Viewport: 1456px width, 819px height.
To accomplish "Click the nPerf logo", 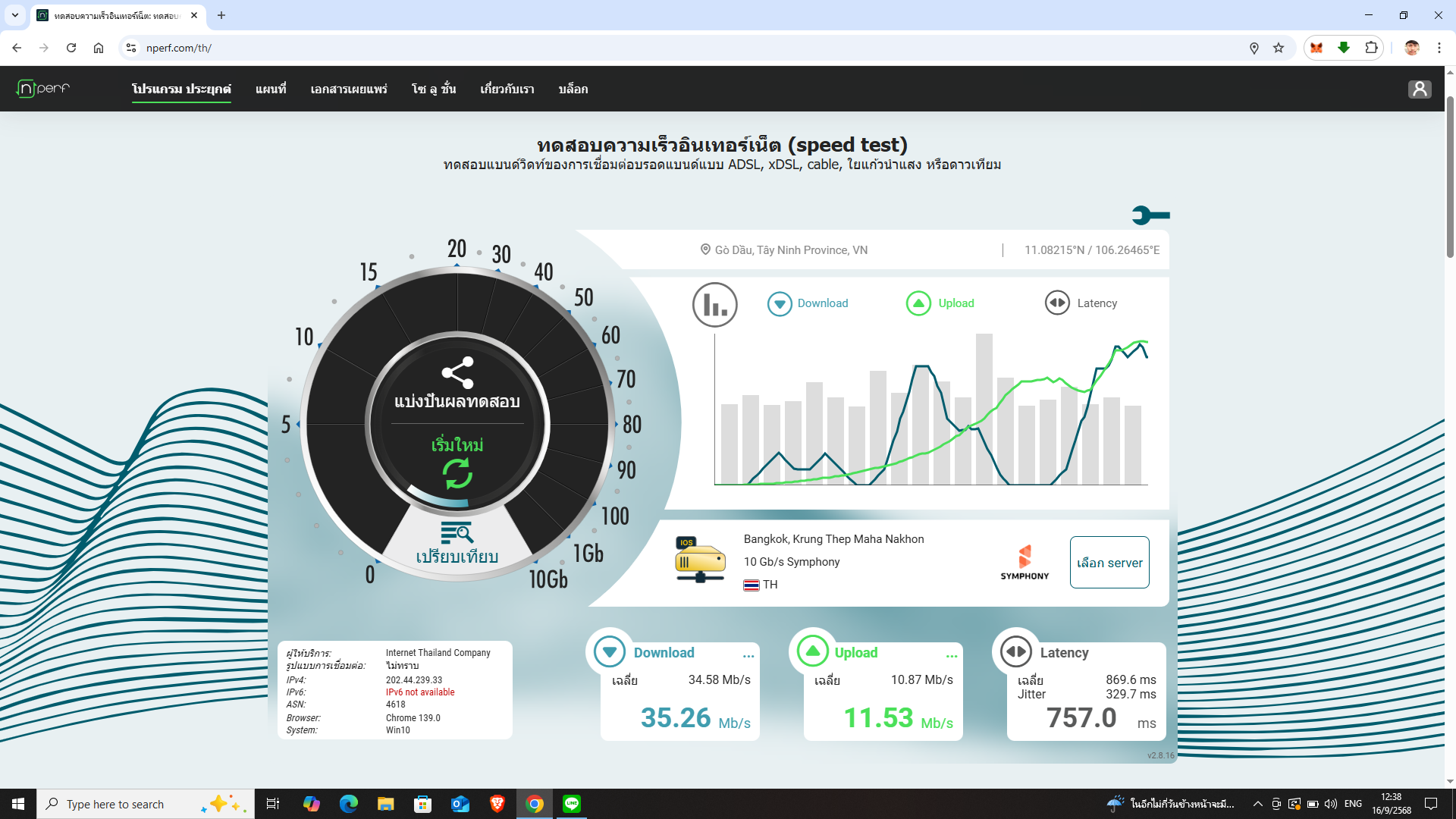I will (43, 89).
